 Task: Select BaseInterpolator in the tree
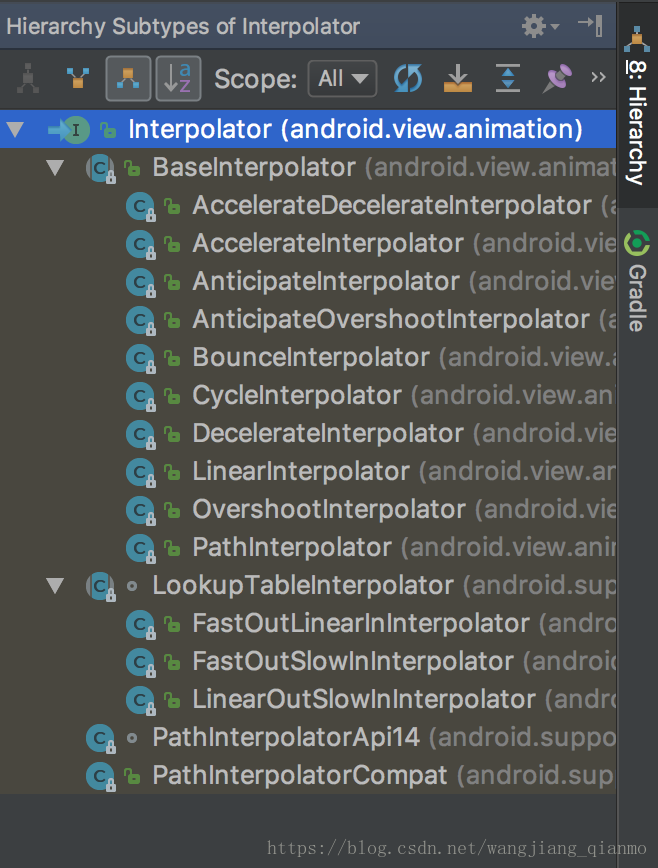coord(308,168)
